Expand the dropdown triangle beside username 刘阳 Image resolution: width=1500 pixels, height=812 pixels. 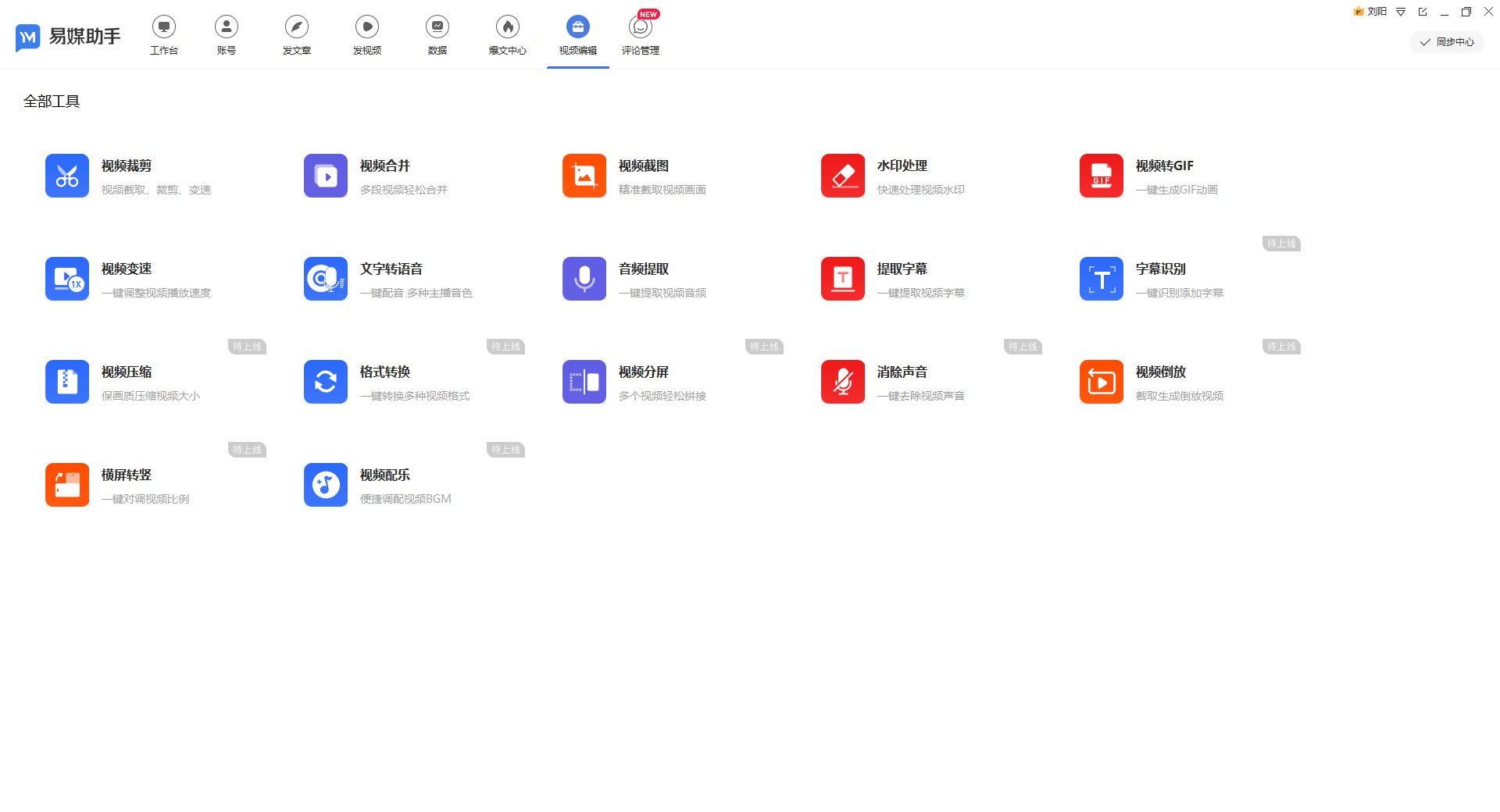[1401, 12]
